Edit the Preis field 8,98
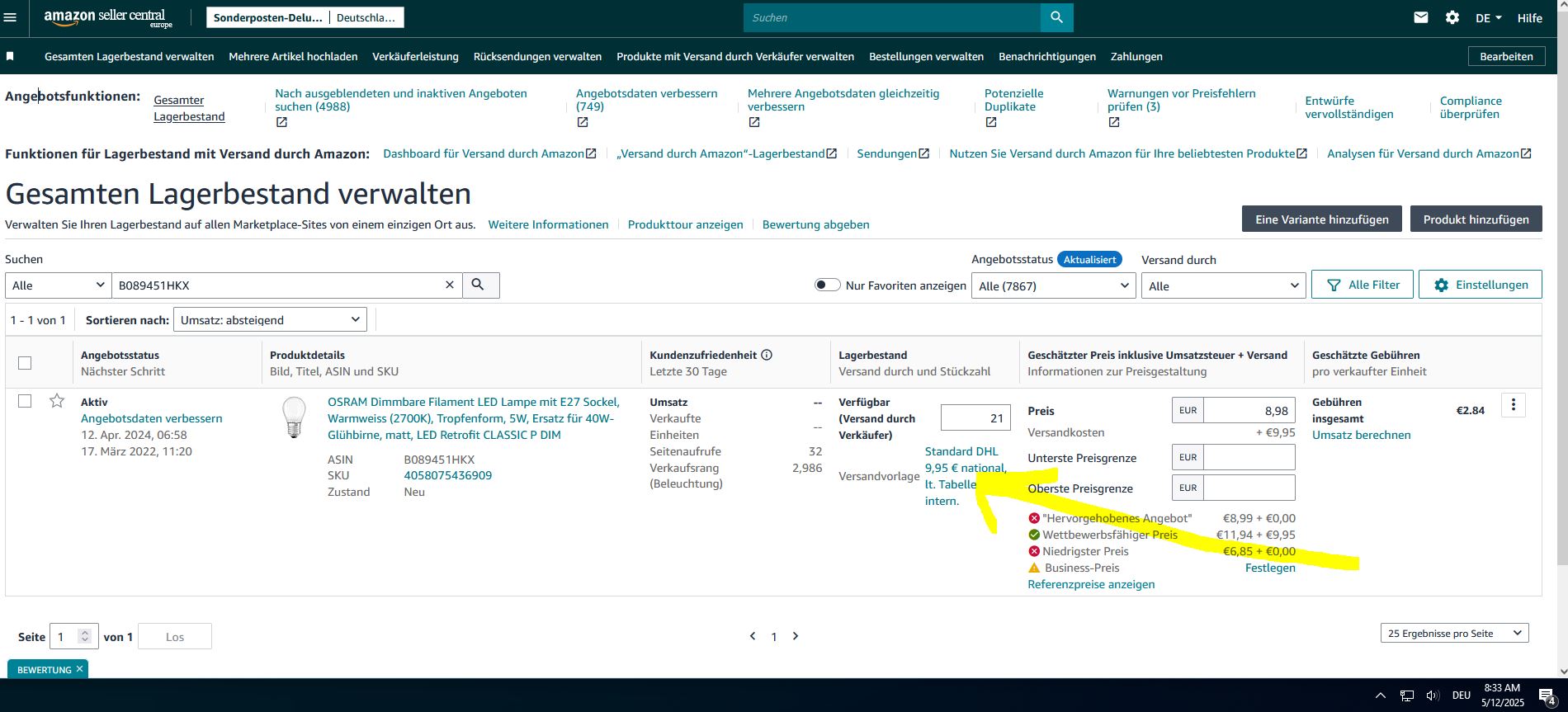 click(1249, 410)
